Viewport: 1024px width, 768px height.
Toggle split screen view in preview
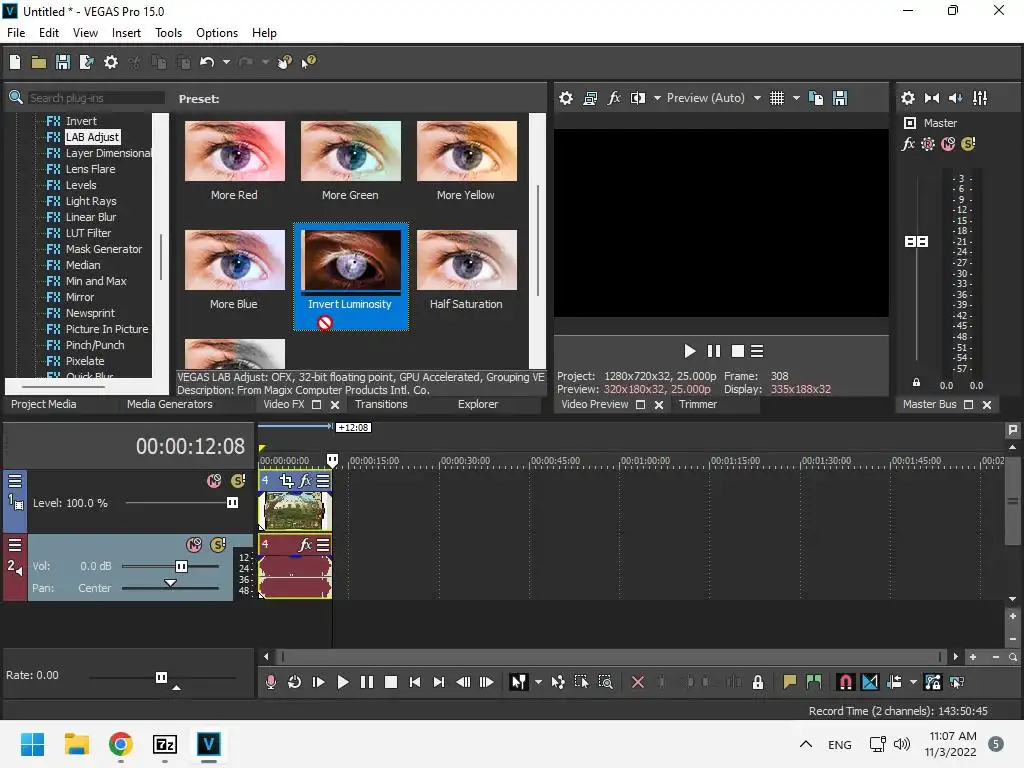[x=638, y=98]
